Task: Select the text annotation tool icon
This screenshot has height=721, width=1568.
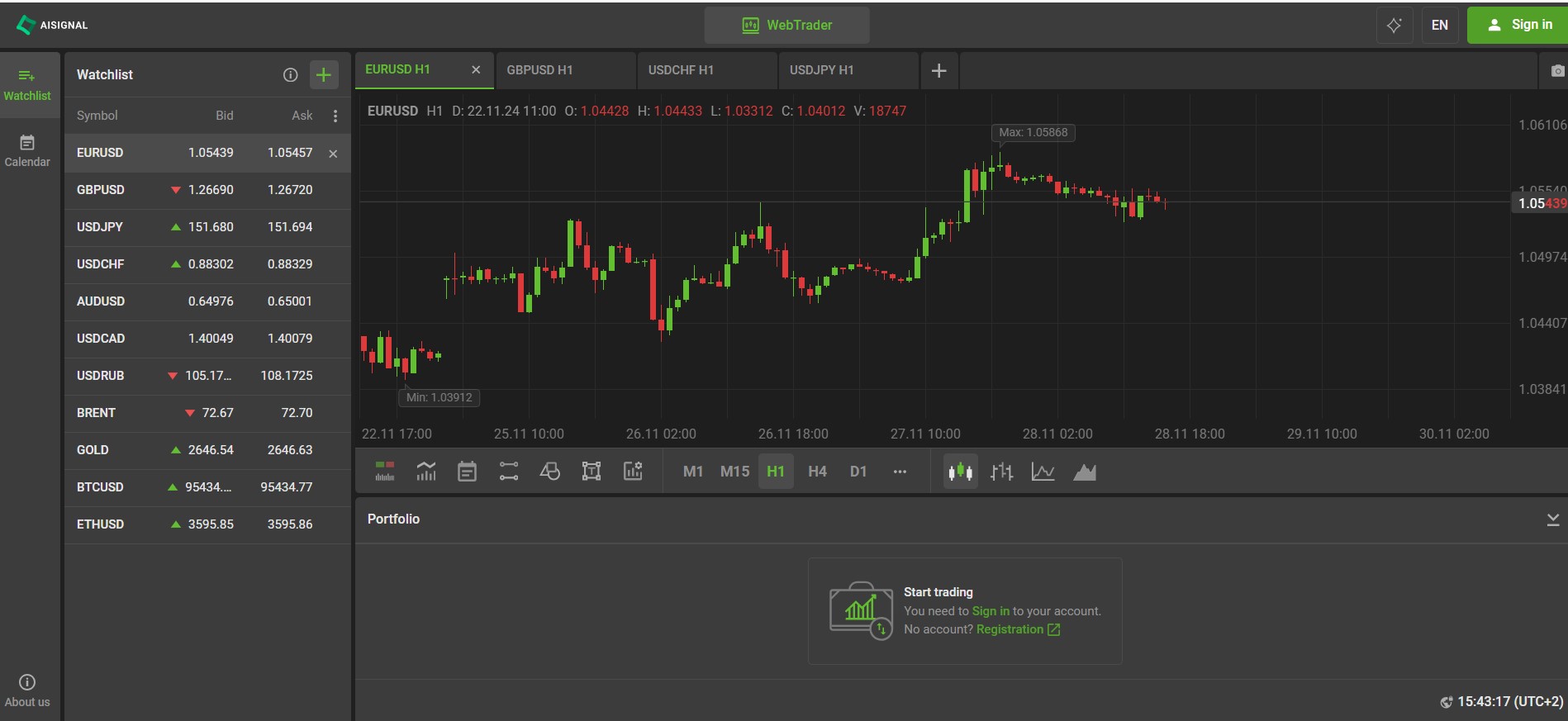Action: pos(592,472)
